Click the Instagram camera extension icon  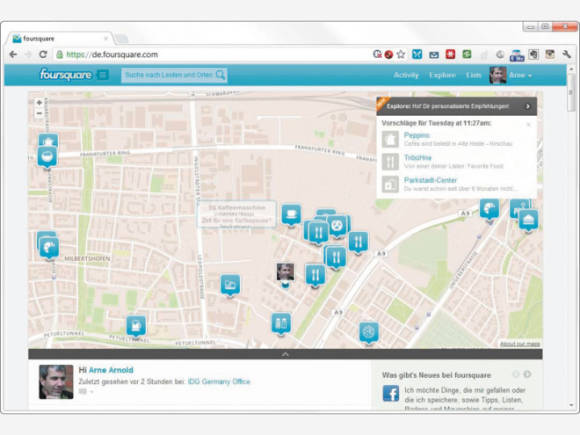[550, 55]
